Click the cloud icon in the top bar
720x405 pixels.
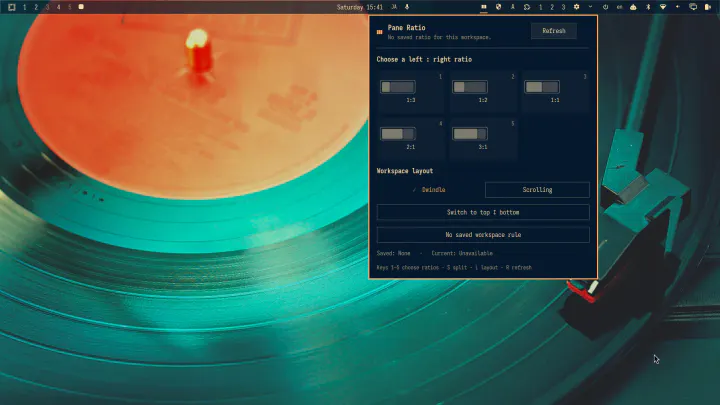click(633, 7)
